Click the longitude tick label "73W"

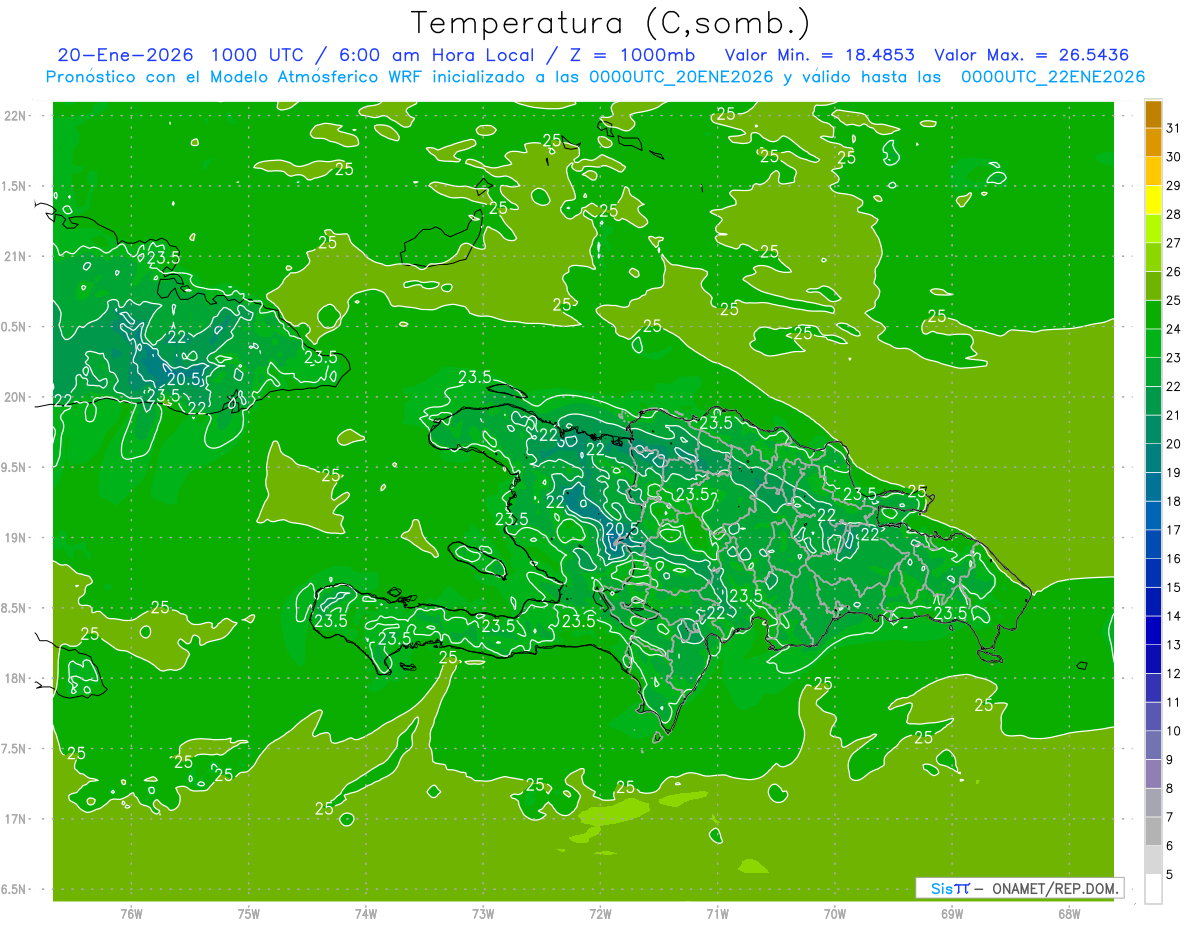[483, 914]
